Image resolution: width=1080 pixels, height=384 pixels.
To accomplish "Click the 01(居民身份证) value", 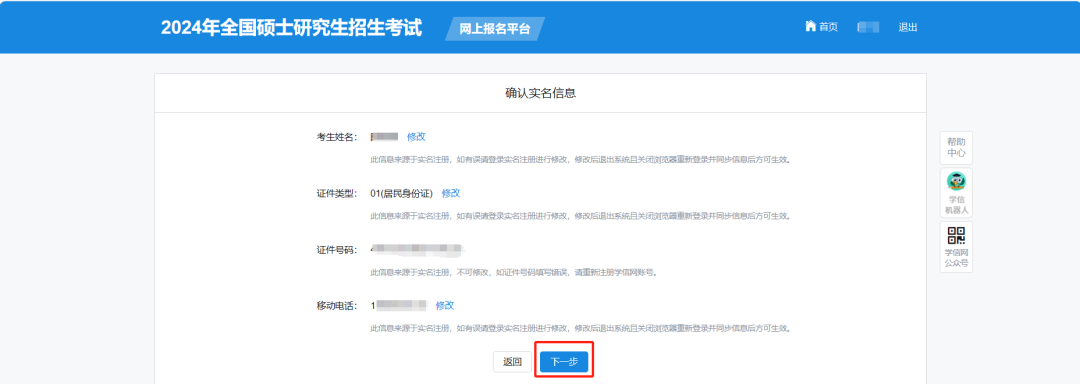I will point(402,193).
